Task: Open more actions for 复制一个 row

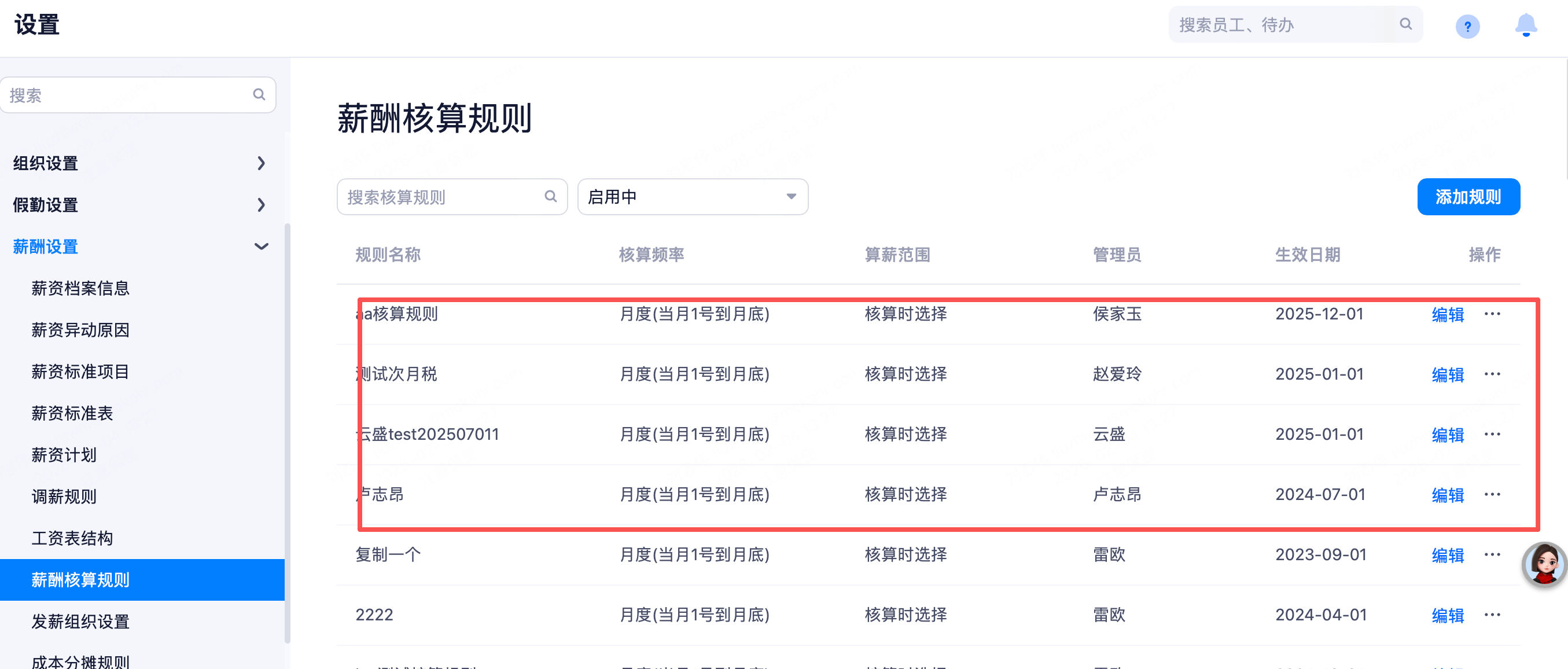Action: click(x=1493, y=554)
